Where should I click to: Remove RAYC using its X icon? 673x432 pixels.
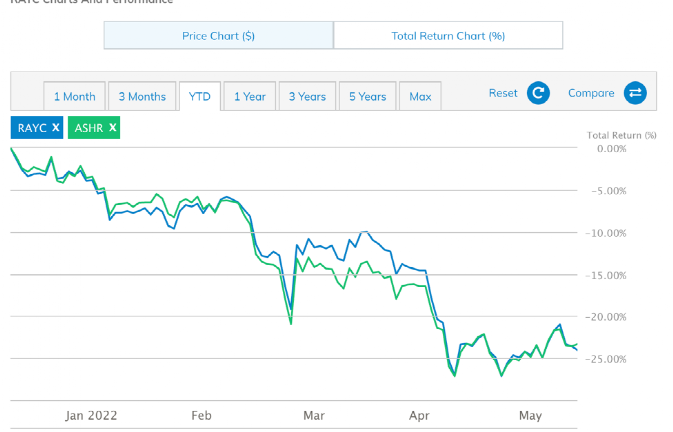[x=55, y=127]
